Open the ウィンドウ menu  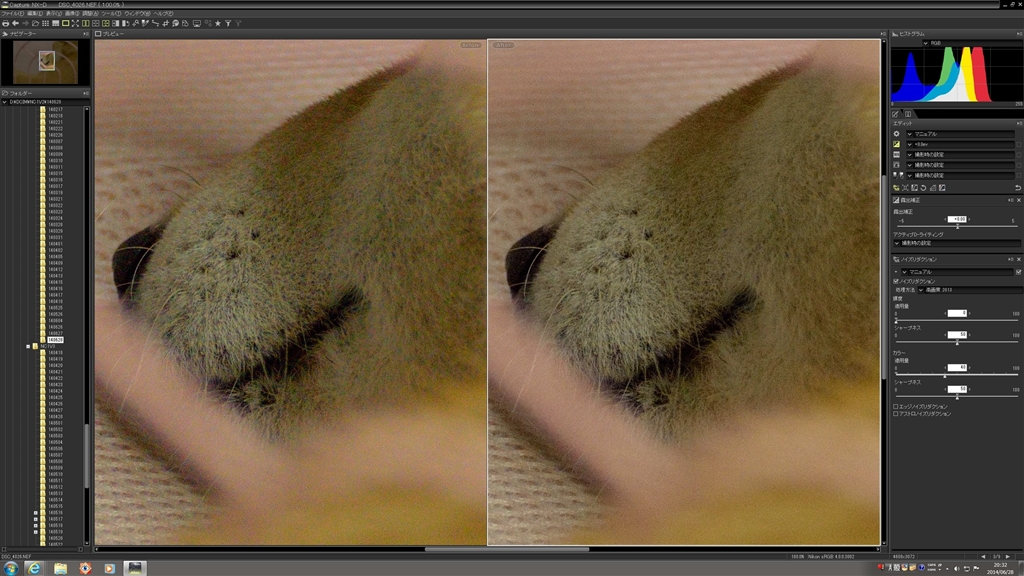[137, 13]
